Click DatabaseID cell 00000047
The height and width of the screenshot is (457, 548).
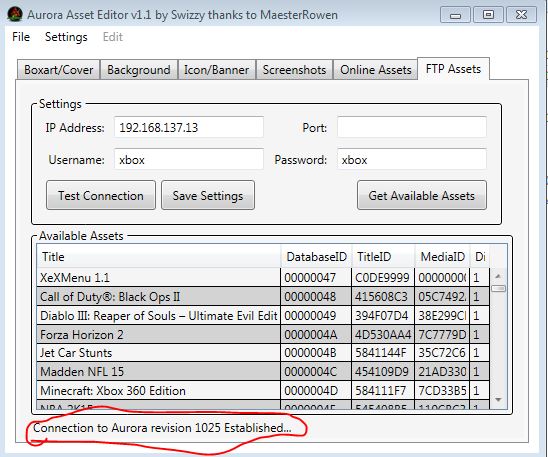pos(316,278)
